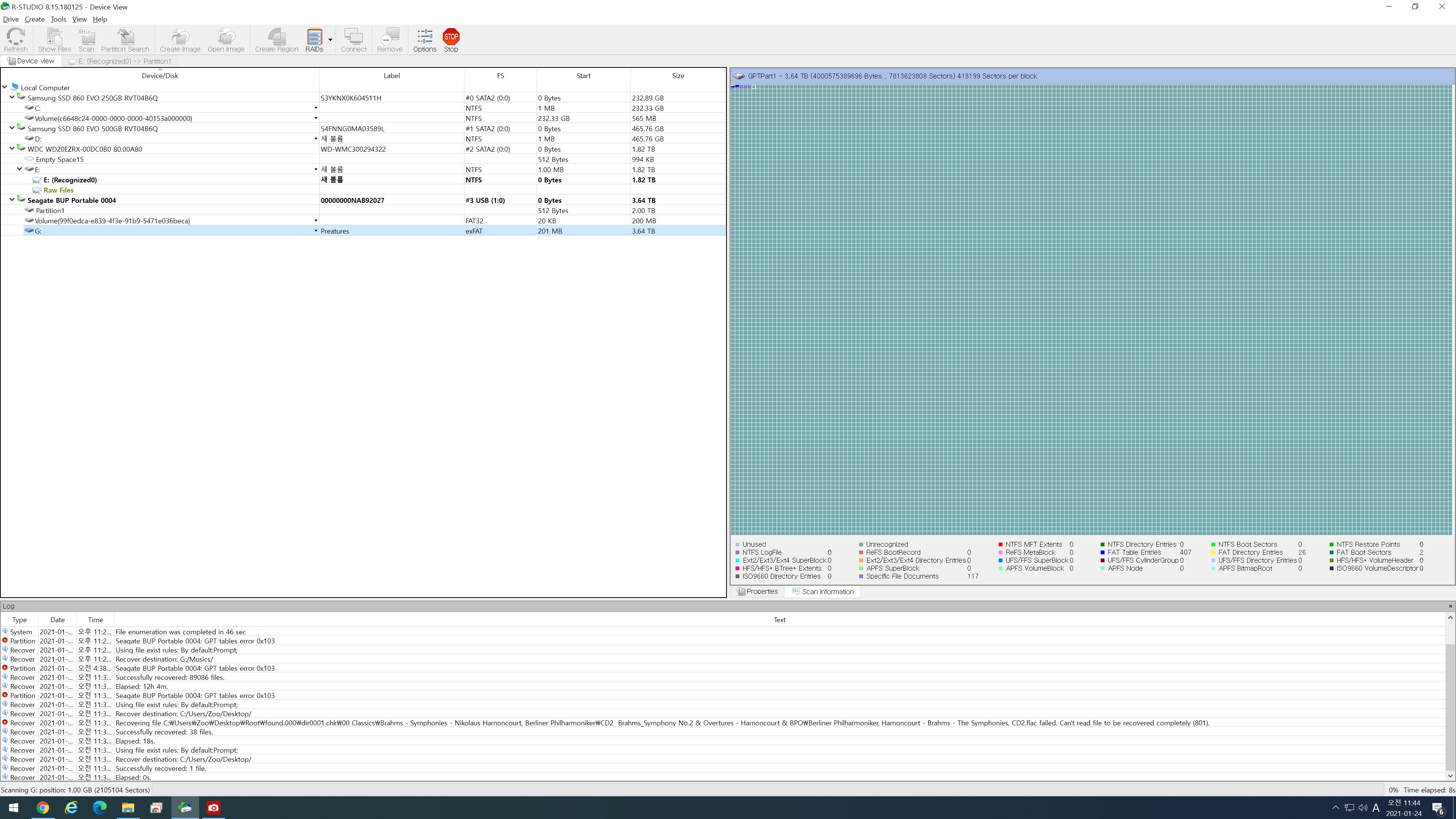Screen dimensions: 1456x819
Task: Switch to E: (Recognized0) Partition1 tab
Action: click(121, 61)
